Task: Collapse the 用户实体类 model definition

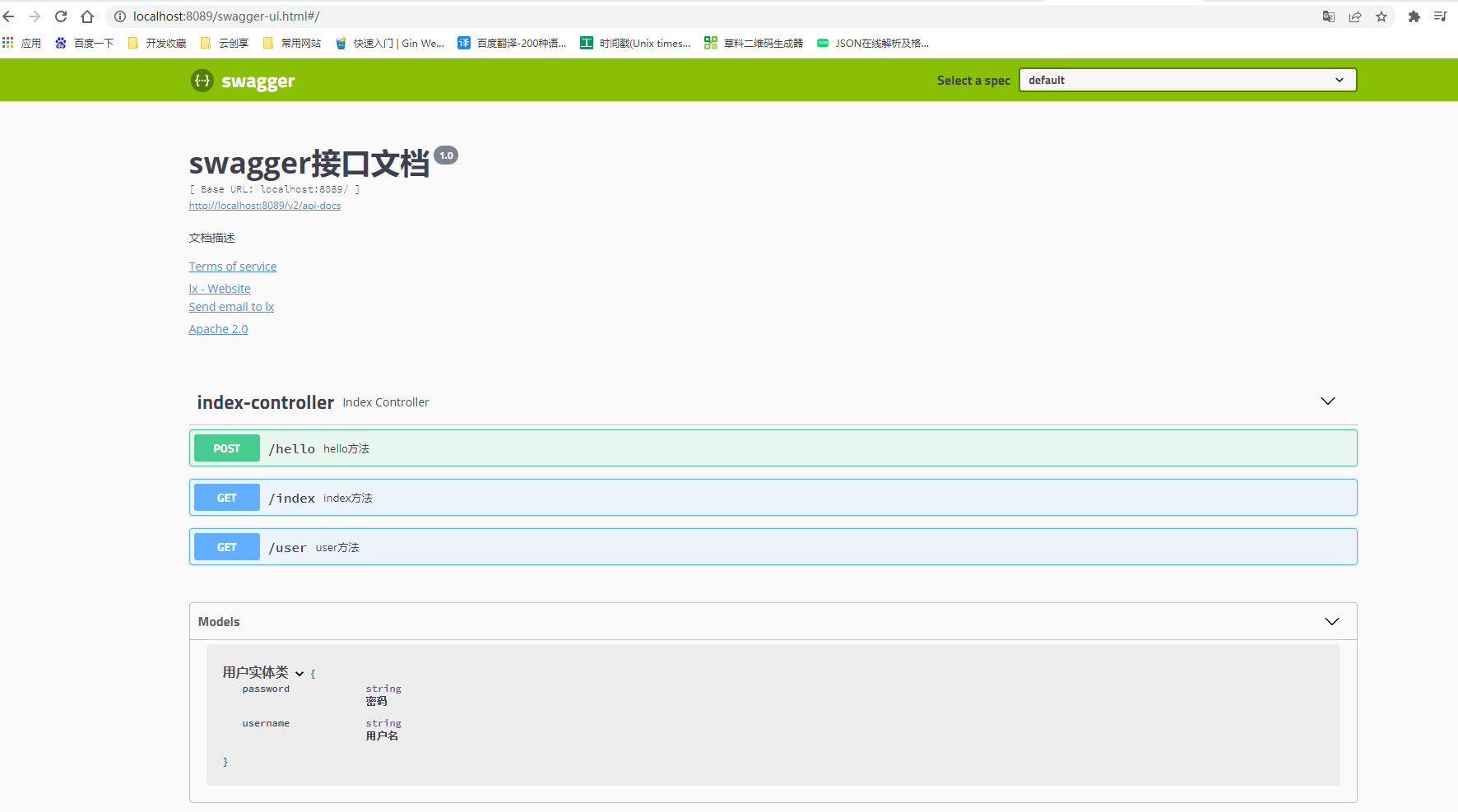Action: point(300,673)
